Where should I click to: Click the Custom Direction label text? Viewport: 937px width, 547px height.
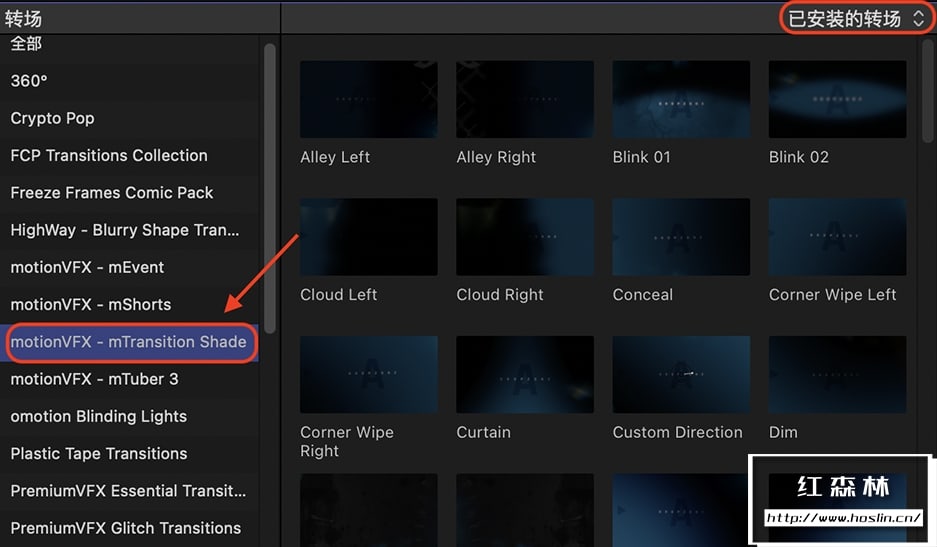tap(677, 432)
